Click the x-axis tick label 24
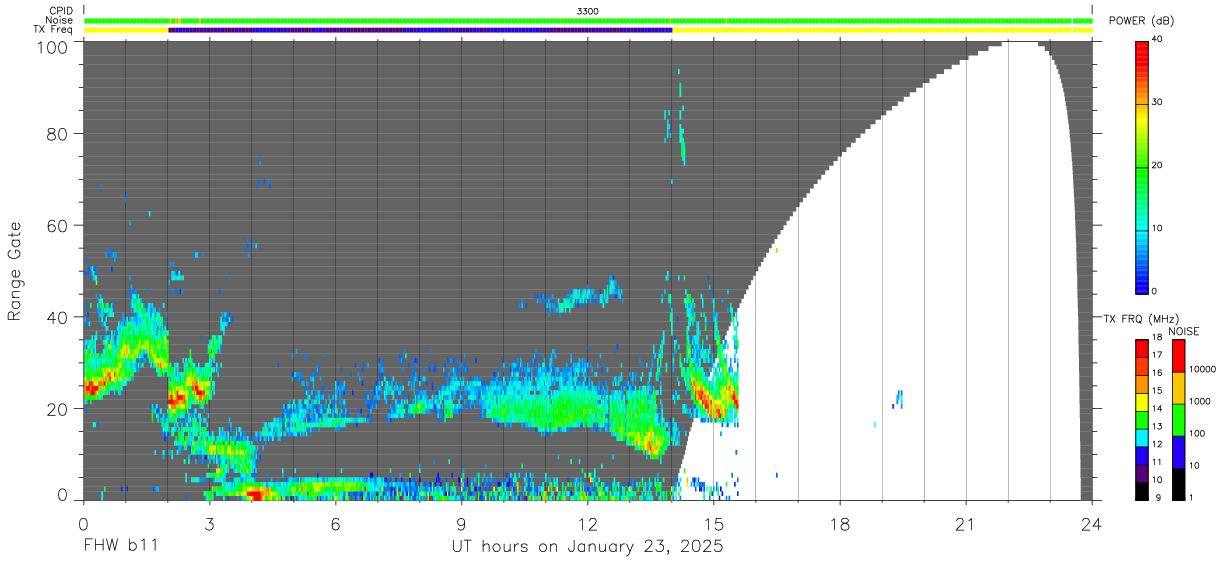This screenshot has height=567, width=1228. 1092,524
